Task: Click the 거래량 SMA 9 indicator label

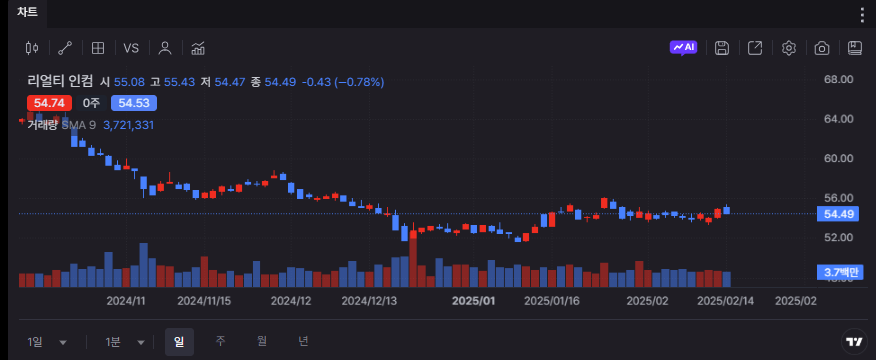Action: tap(61, 125)
